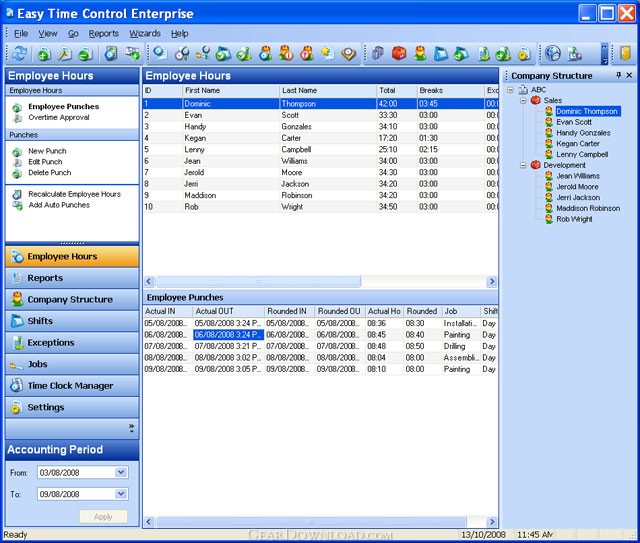The image size is (640, 543).
Task: Click the Apply button in Accounting Period
Action: tap(103, 517)
